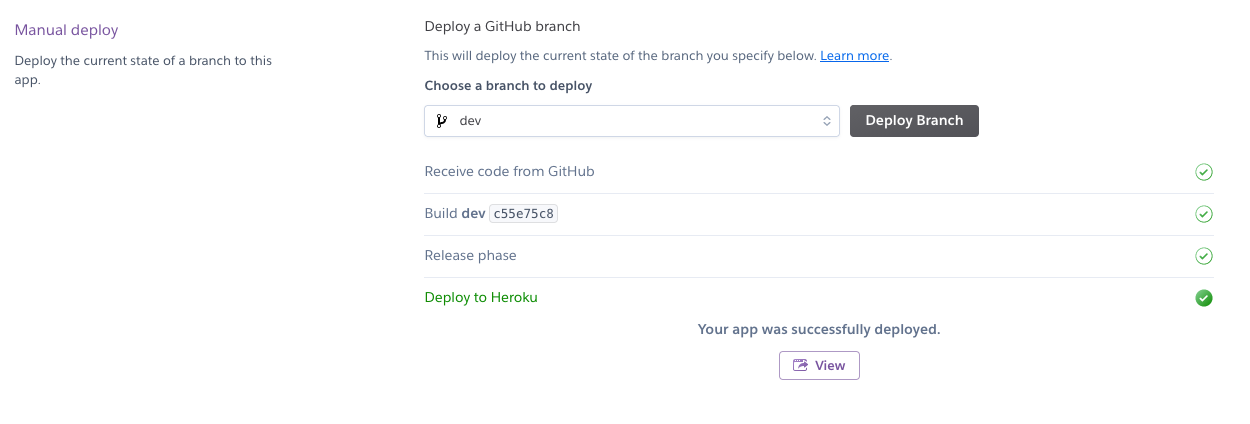
Task: Click the Receive code from GitHub checkmark
Action: (x=1204, y=172)
